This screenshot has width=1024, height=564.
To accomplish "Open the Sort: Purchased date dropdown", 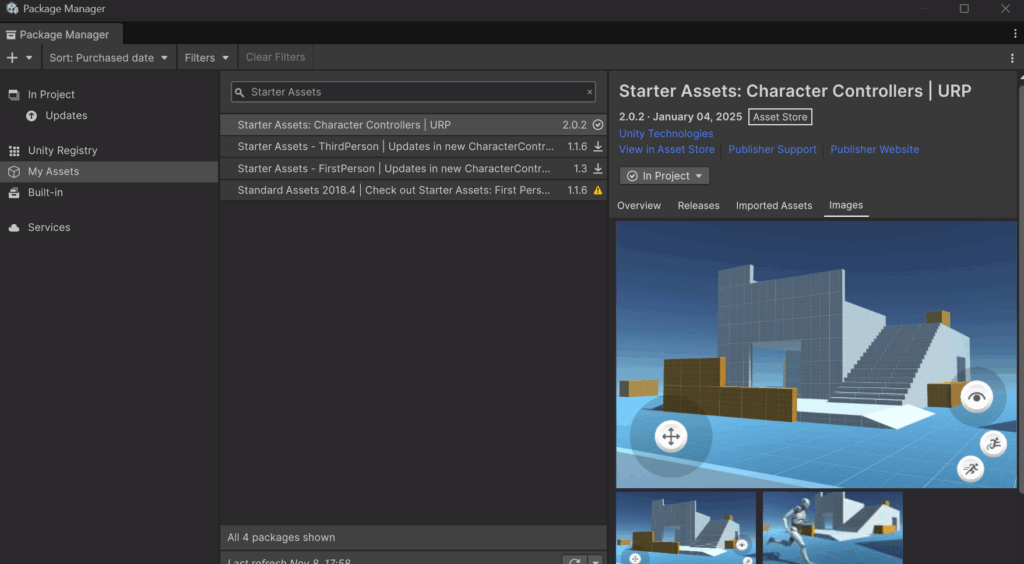I will pos(109,58).
